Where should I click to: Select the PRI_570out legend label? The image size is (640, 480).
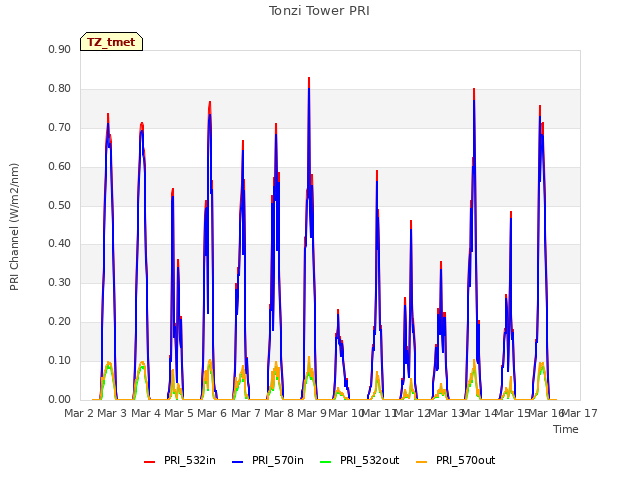tap(466, 460)
